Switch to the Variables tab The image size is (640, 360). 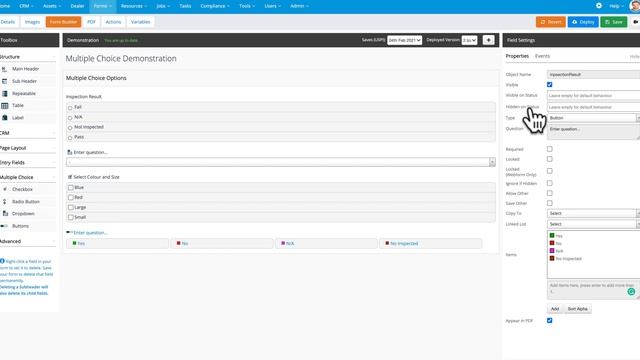pos(140,22)
